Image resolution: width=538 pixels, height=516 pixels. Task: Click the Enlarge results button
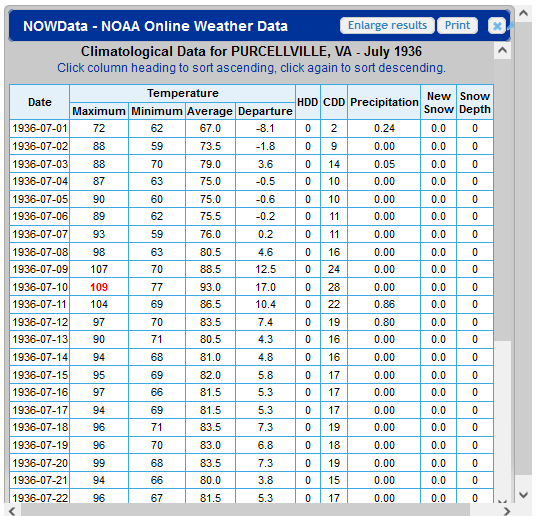[387, 25]
